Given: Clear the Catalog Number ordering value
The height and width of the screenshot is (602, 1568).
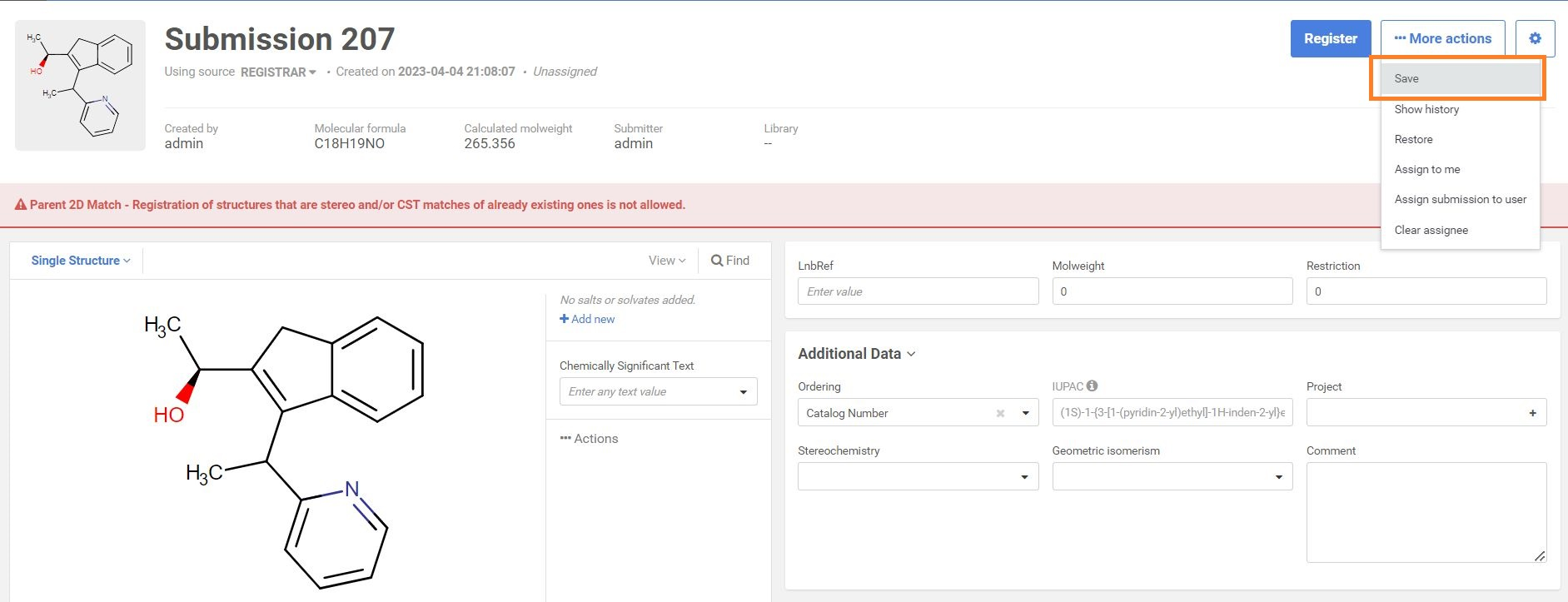Looking at the screenshot, I should (x=1000, y=413).
